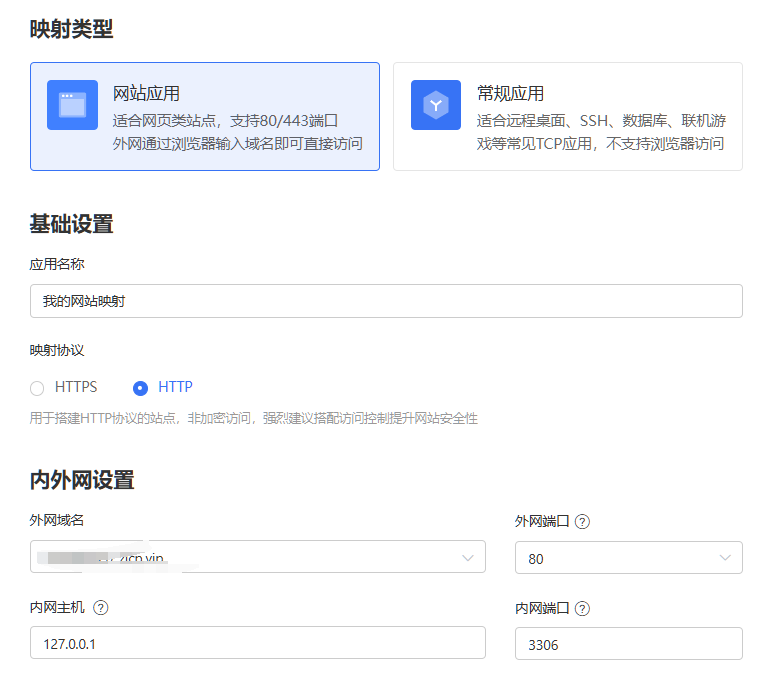768x680 pixels.
Task: Click the 网站应用 browser window icon
Action: [x=72, y=105]
